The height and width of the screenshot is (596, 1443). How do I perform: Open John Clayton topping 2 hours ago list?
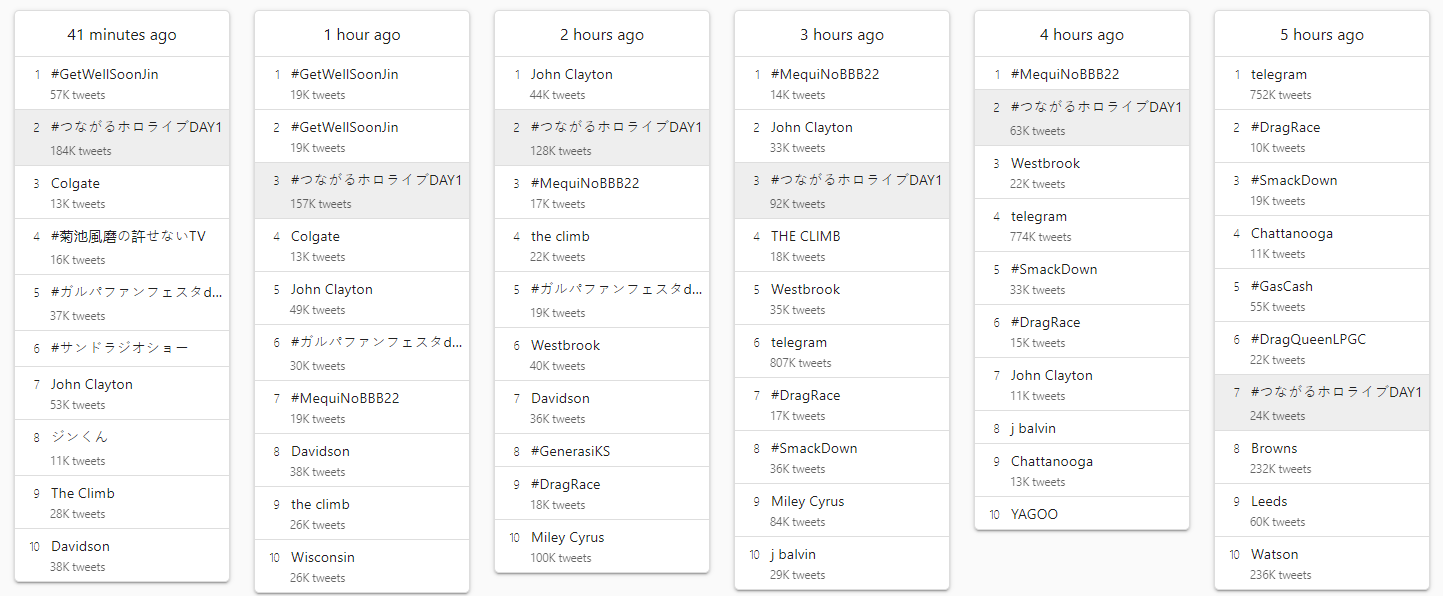(x=602, y=83)
